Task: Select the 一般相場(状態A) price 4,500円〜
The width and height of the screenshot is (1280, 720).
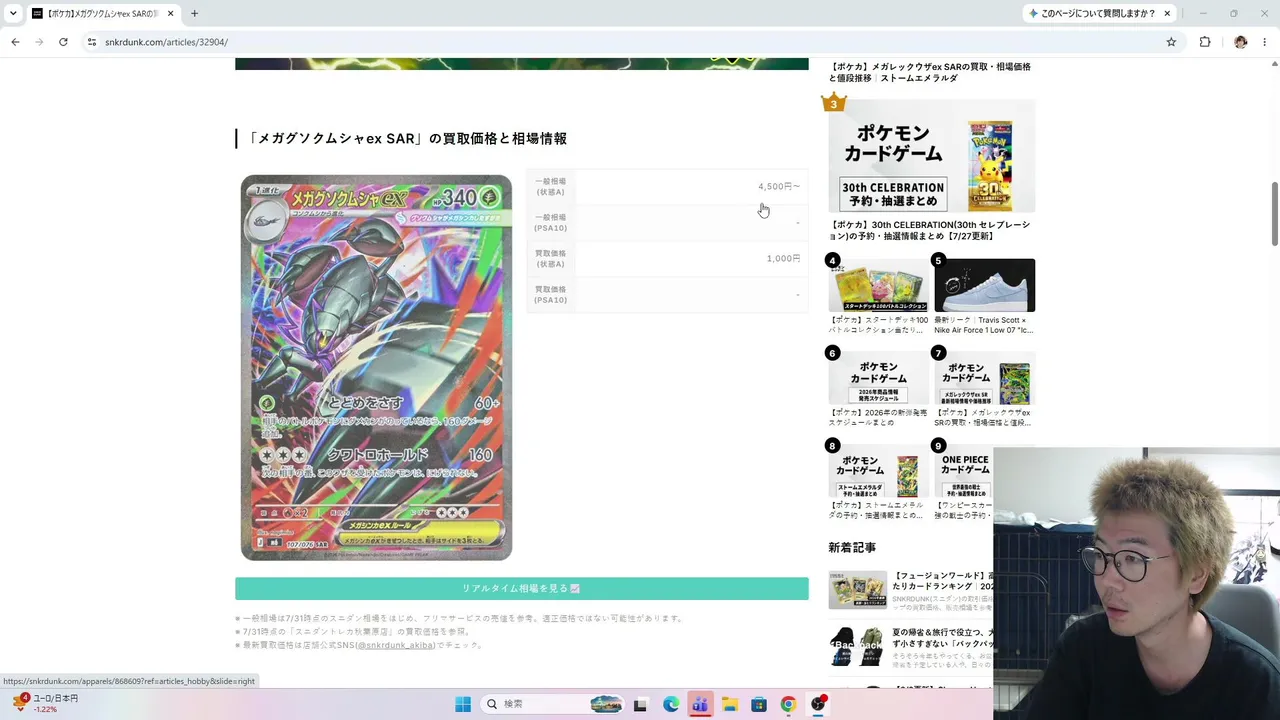Action: [779, 187]
